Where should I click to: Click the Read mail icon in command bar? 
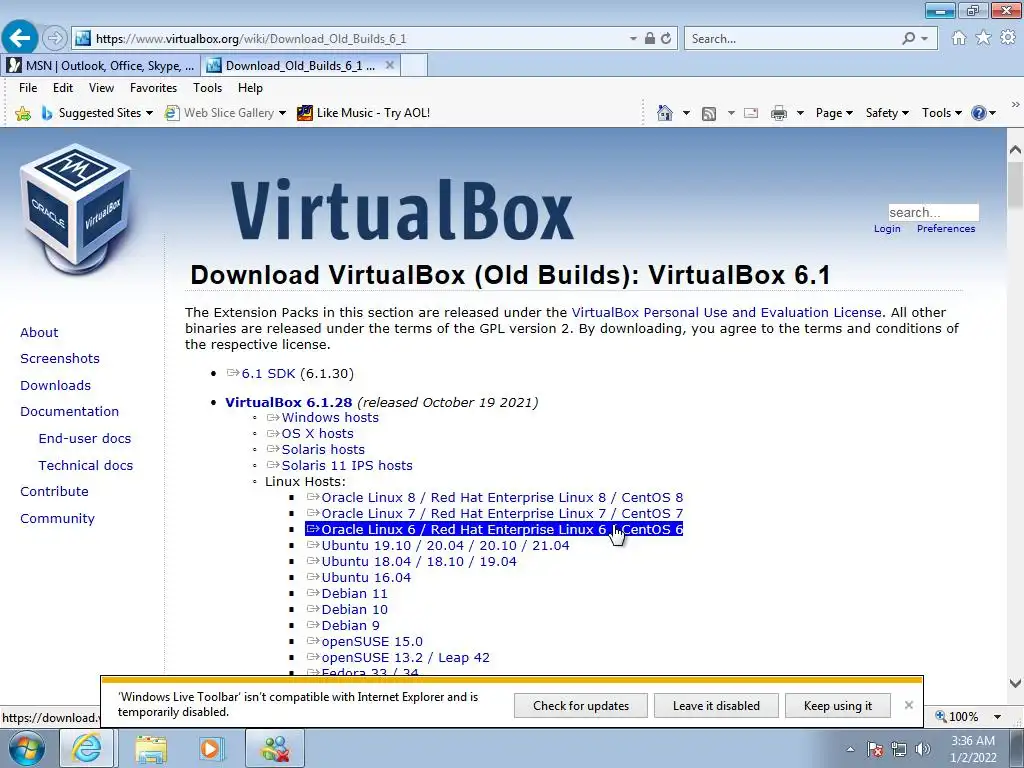point(751,114)
